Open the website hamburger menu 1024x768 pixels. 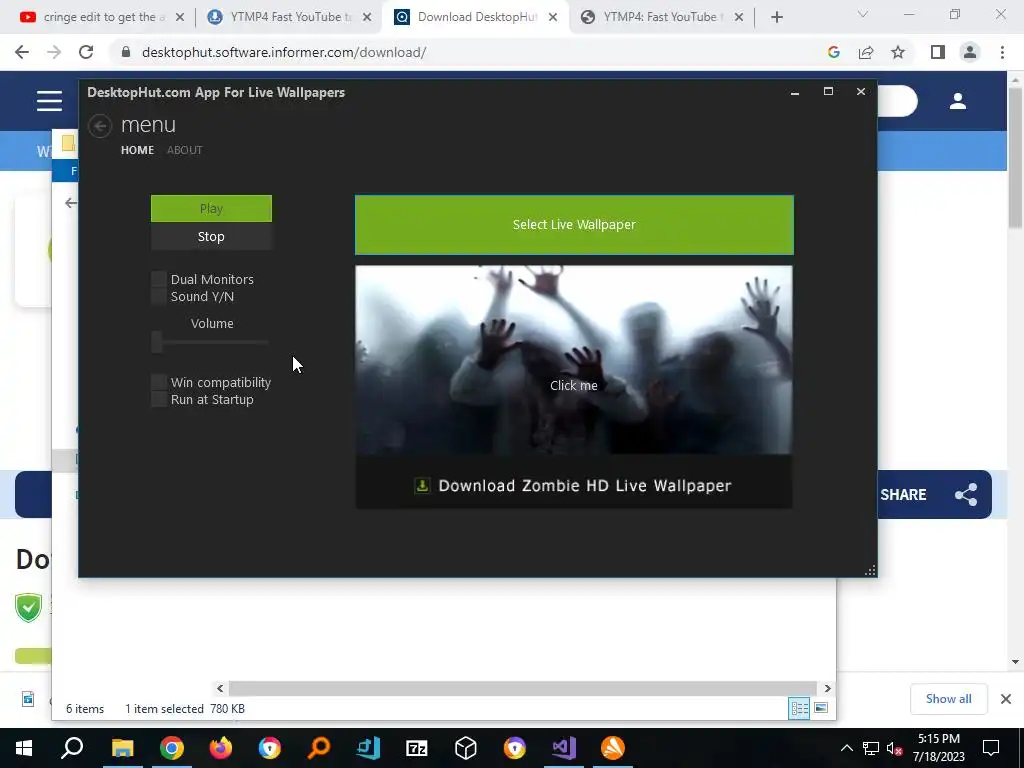point(49,101)
